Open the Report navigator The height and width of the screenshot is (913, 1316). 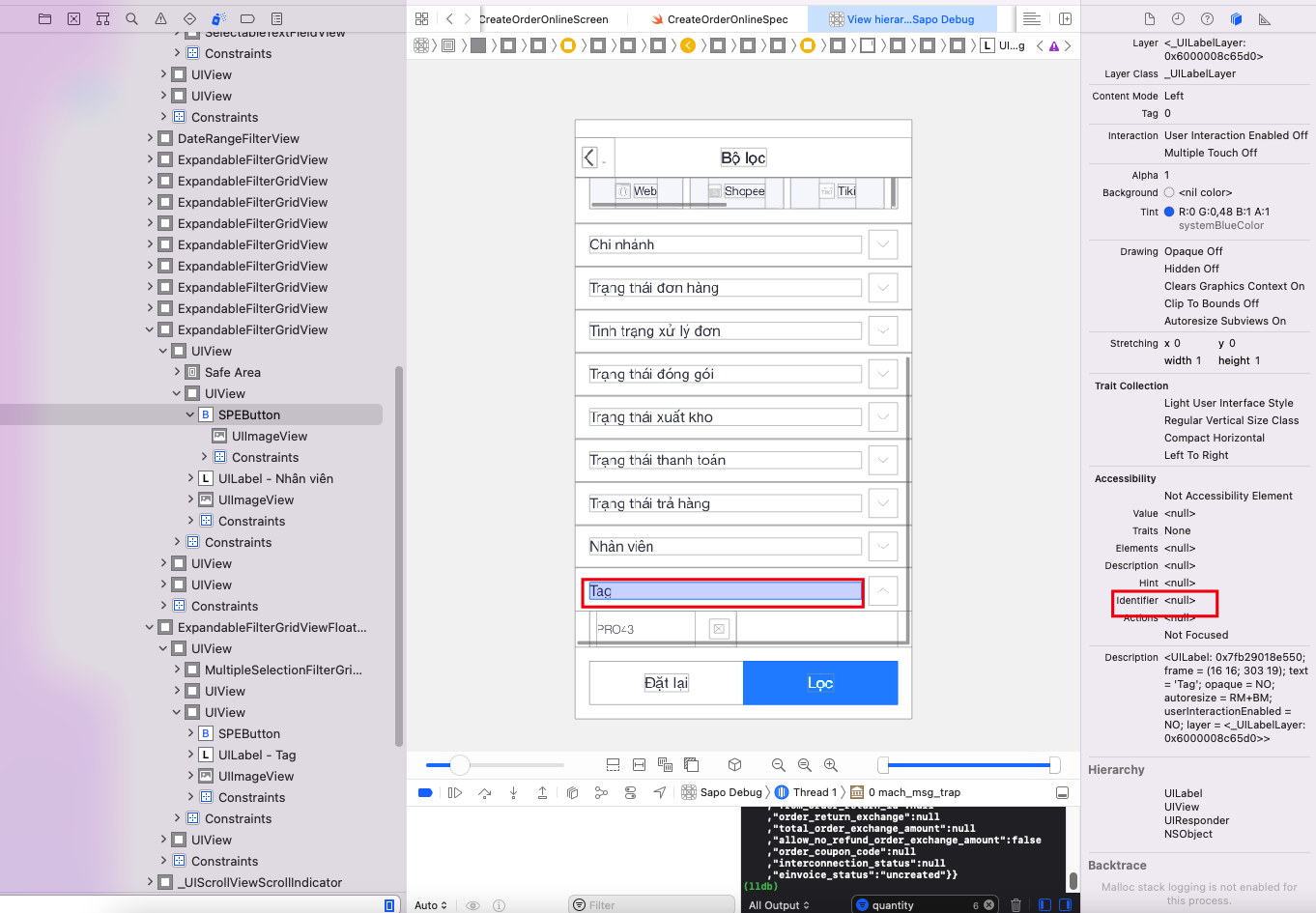click(x=277, y=18)
